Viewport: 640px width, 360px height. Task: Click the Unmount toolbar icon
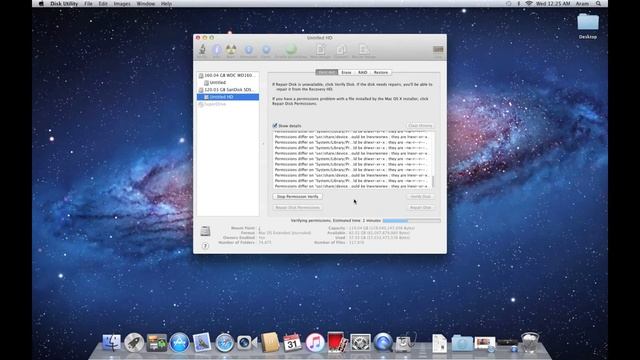(249, 50)
